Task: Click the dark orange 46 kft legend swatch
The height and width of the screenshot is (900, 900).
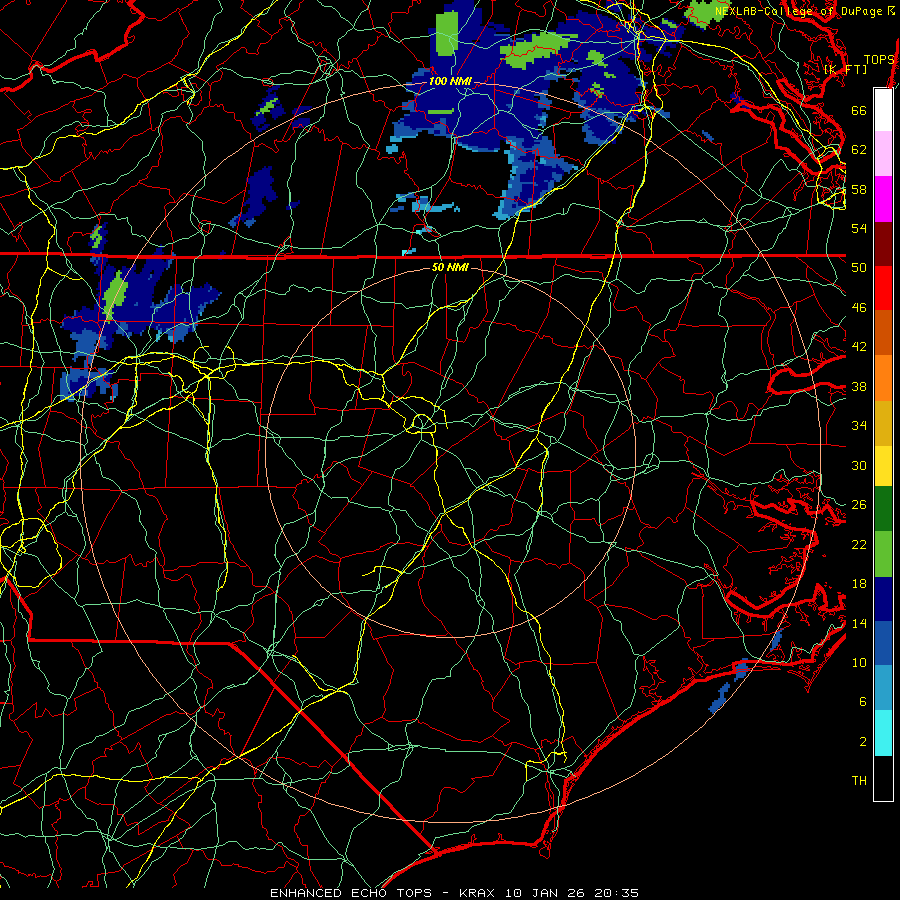Action: pos(883,333)
